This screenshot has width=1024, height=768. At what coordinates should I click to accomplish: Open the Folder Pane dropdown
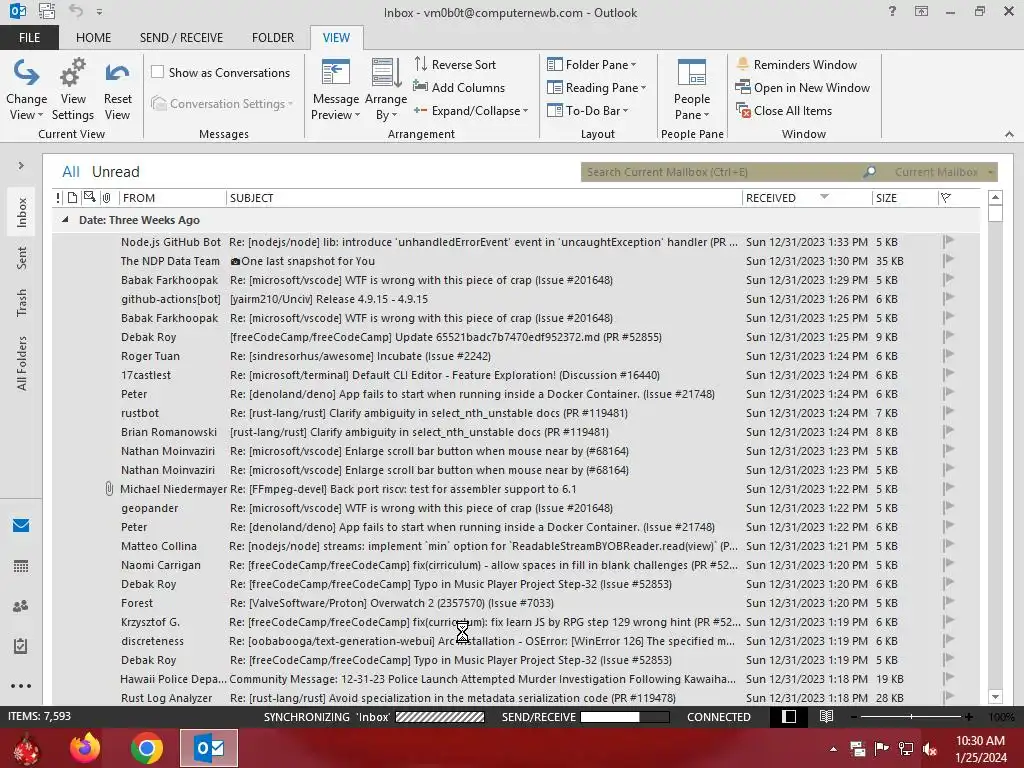tap(592, 65)
